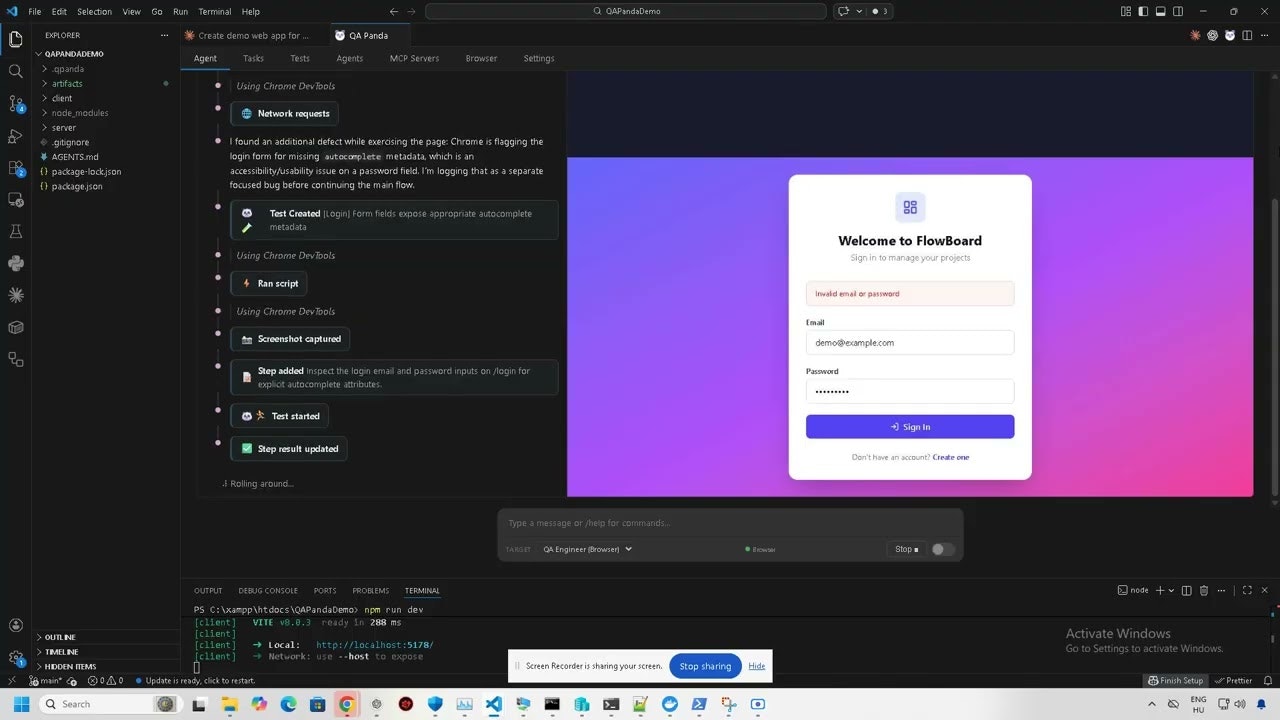Split the terminal
The height and width of the screenshot is (720, 1280).
(1187, 590)
